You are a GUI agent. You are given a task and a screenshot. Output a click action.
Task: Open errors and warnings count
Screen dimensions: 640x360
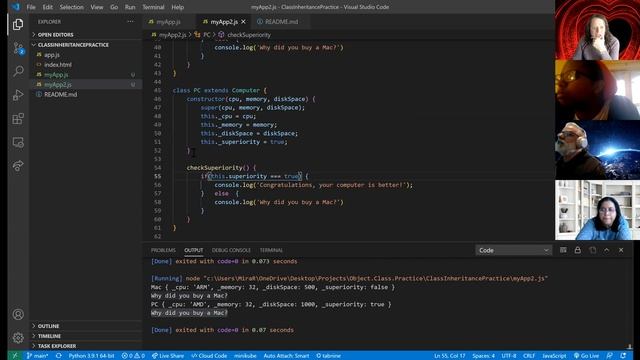[x=133, y=356]
